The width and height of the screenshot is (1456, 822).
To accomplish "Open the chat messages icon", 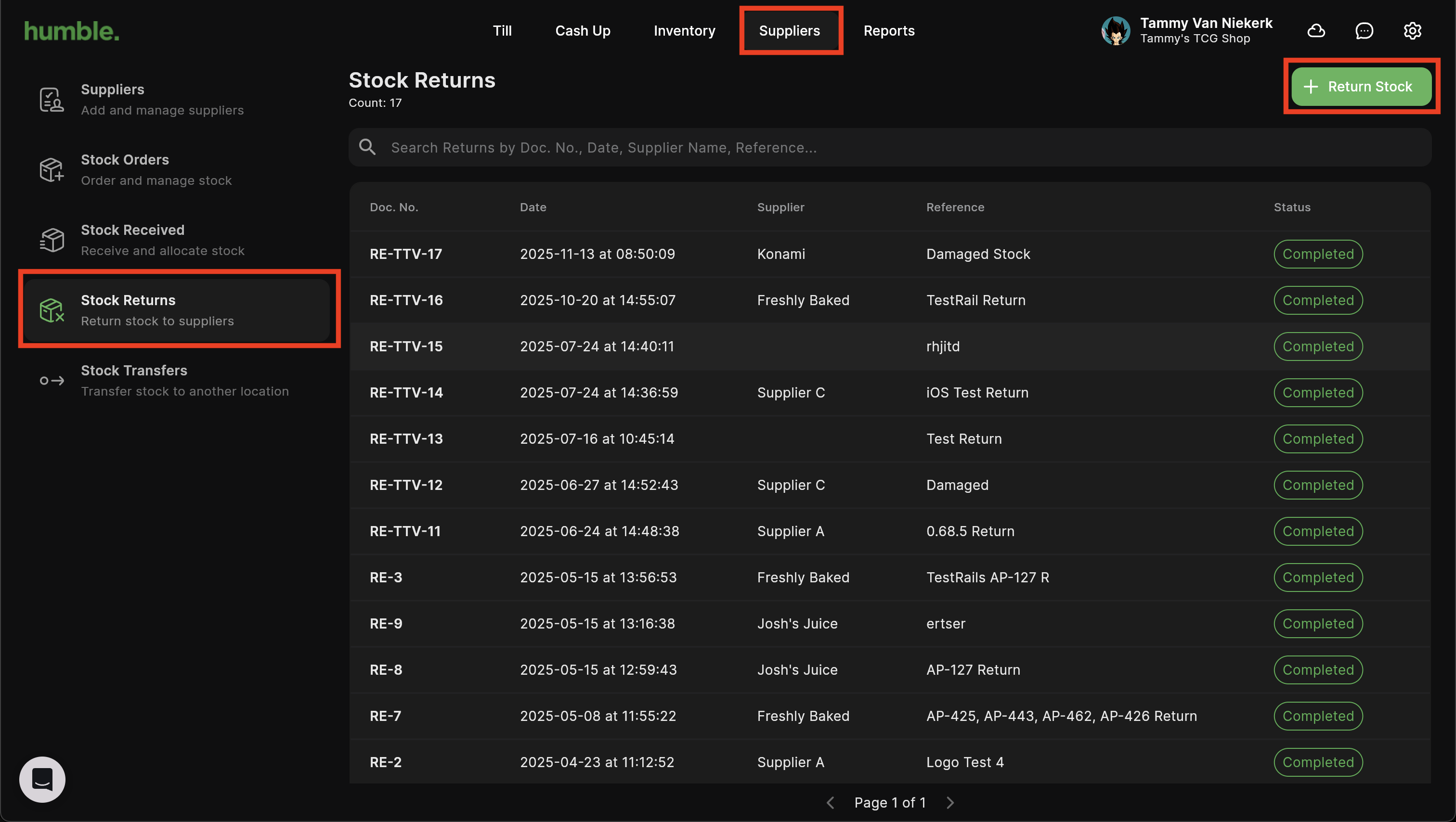I will click(x=1365, y=30).
